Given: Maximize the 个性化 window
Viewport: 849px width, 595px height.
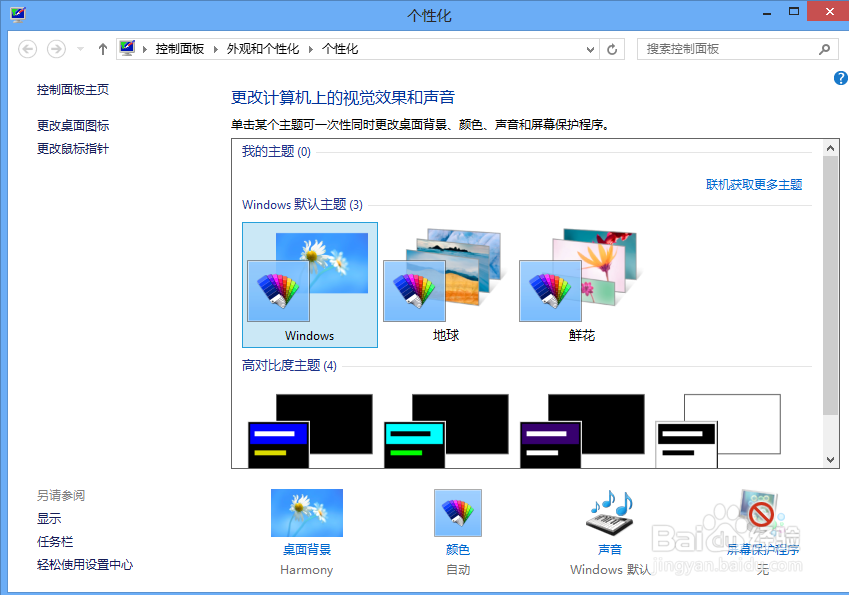Looking at the screenshot, I should pyautogui.click(x=794, y=11).
